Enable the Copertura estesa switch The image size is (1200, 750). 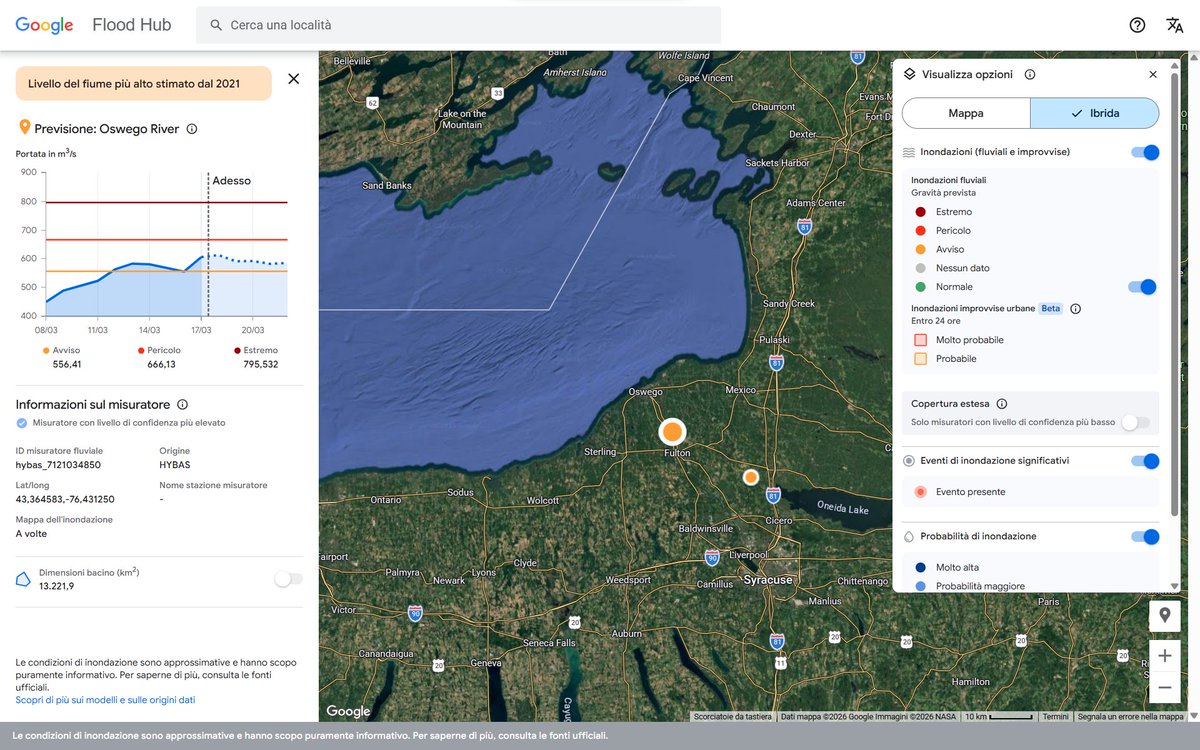click(x=1135, y=423)
